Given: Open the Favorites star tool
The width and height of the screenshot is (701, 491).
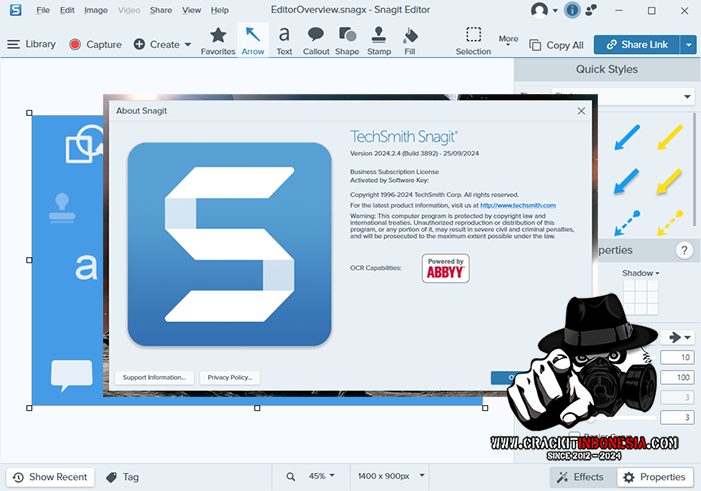Looking at the screenshot, I should (218, 39).
